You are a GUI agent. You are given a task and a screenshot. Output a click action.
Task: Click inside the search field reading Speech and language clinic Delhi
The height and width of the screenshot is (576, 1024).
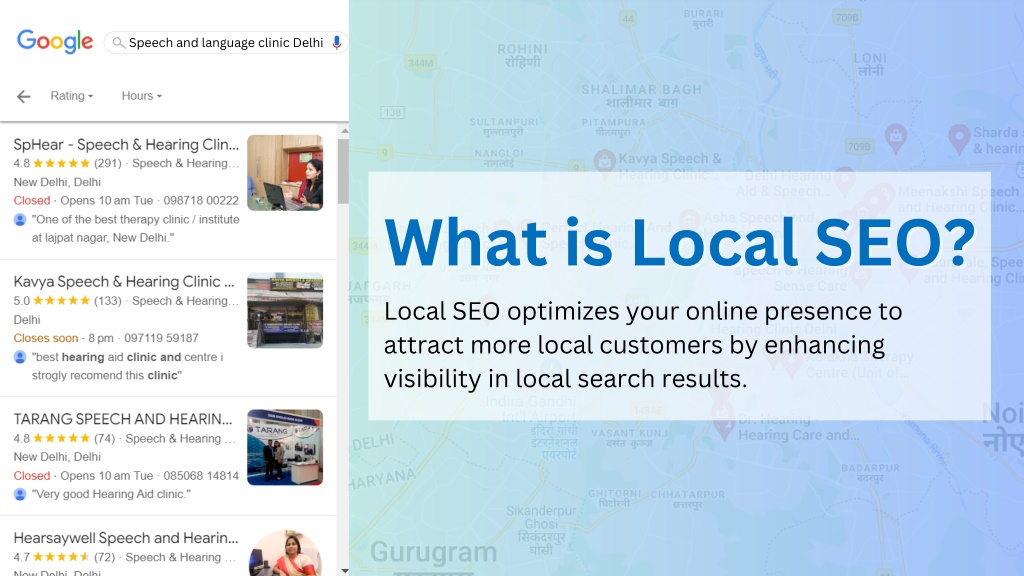(226, 42)
